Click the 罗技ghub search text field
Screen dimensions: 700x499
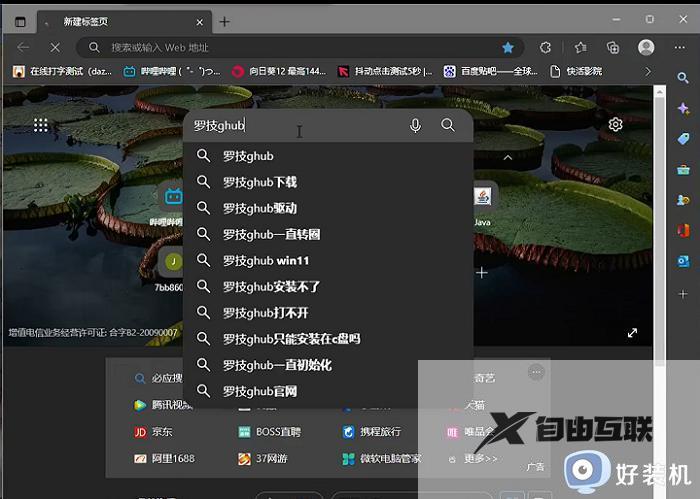pyautogui.click(x=300, y=125)
